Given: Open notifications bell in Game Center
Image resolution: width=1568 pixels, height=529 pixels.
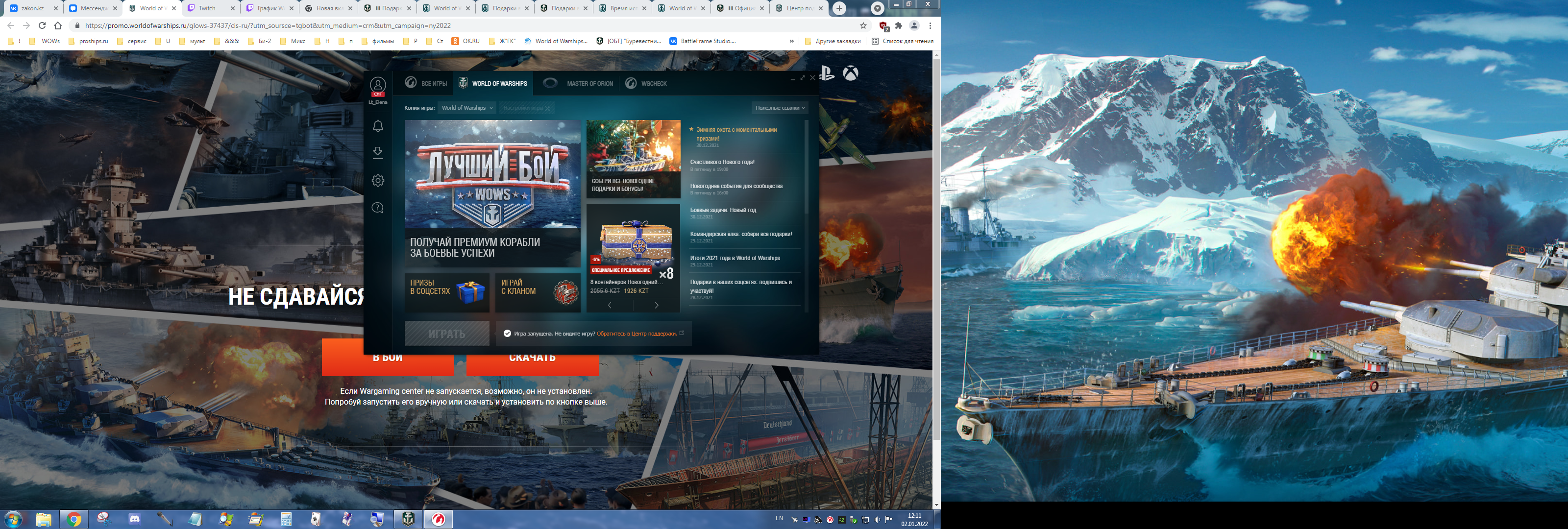Looking at the screenshot, I should (x=377, y=126).
